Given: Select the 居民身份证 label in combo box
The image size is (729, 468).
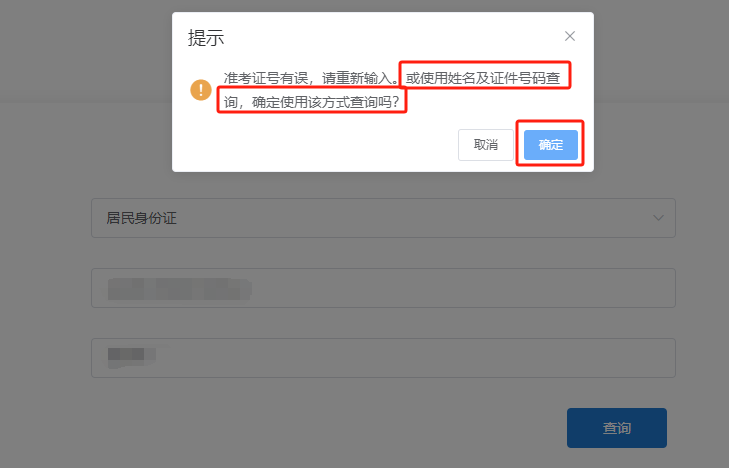Looking at the screenshot, I should tap(141, 218).
